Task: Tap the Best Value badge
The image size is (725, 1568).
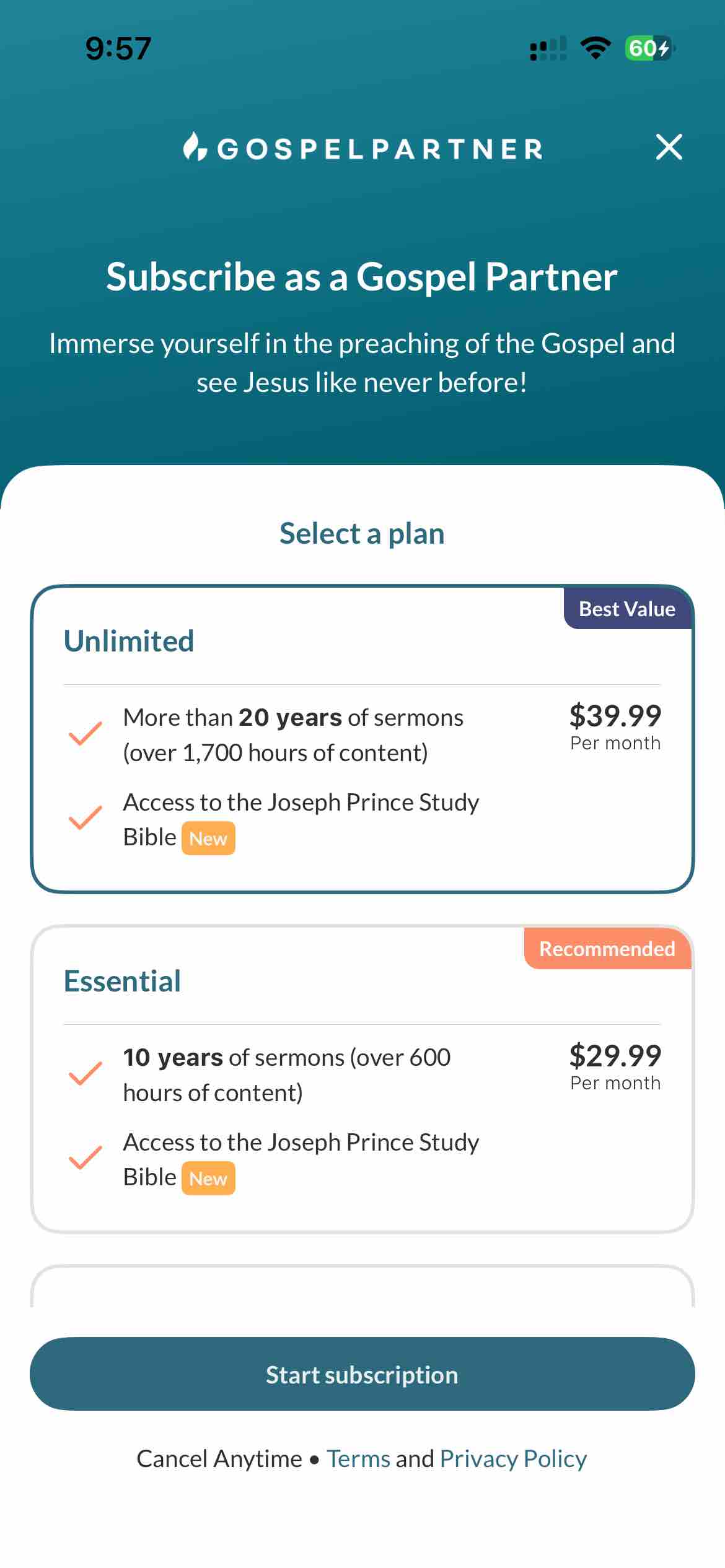Action: [626, 609]
